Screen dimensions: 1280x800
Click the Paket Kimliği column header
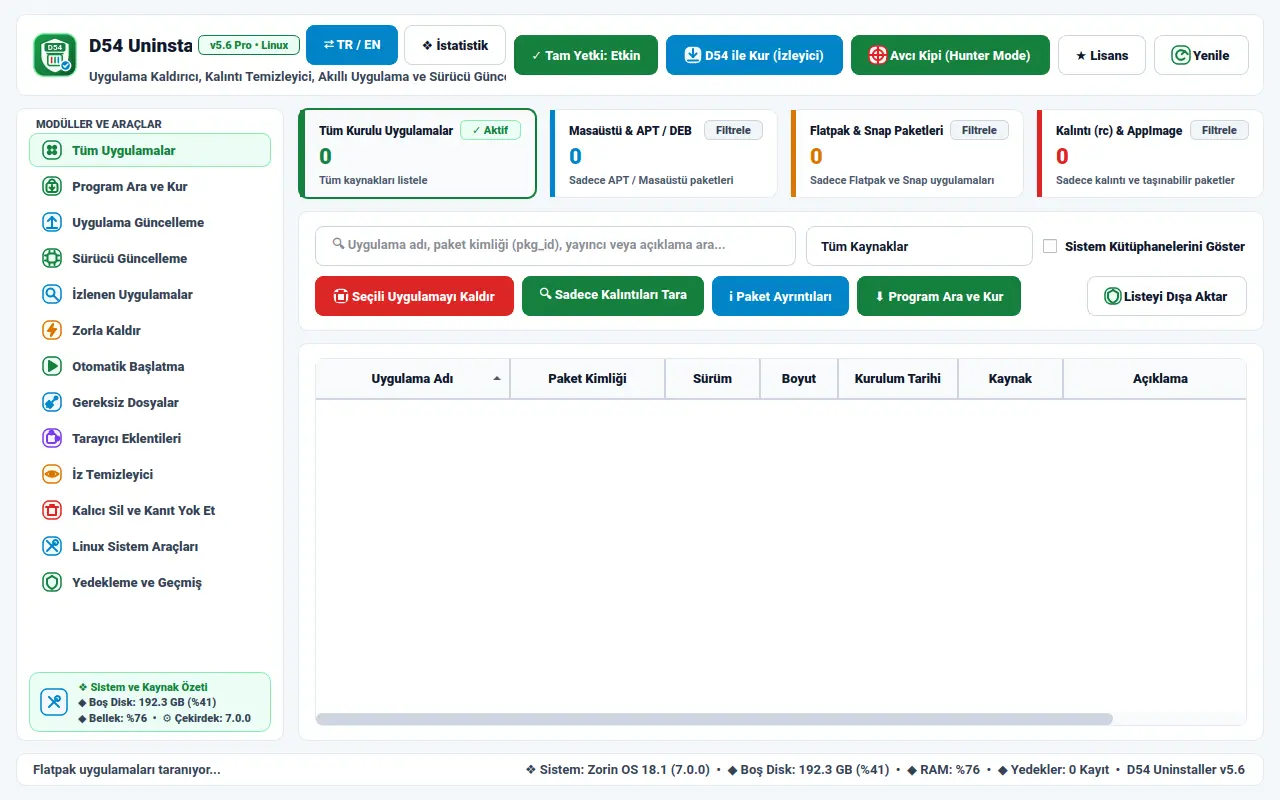[x=587, y=379]
